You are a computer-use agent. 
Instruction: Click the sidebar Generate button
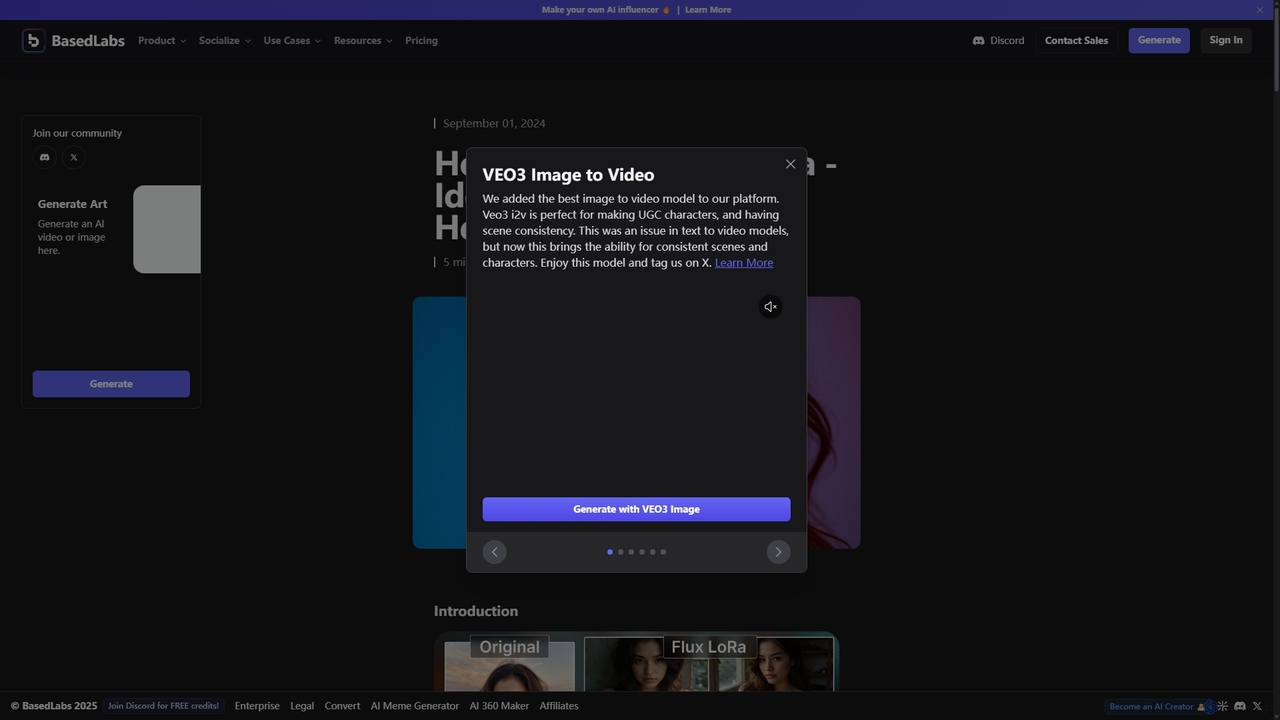111,384
